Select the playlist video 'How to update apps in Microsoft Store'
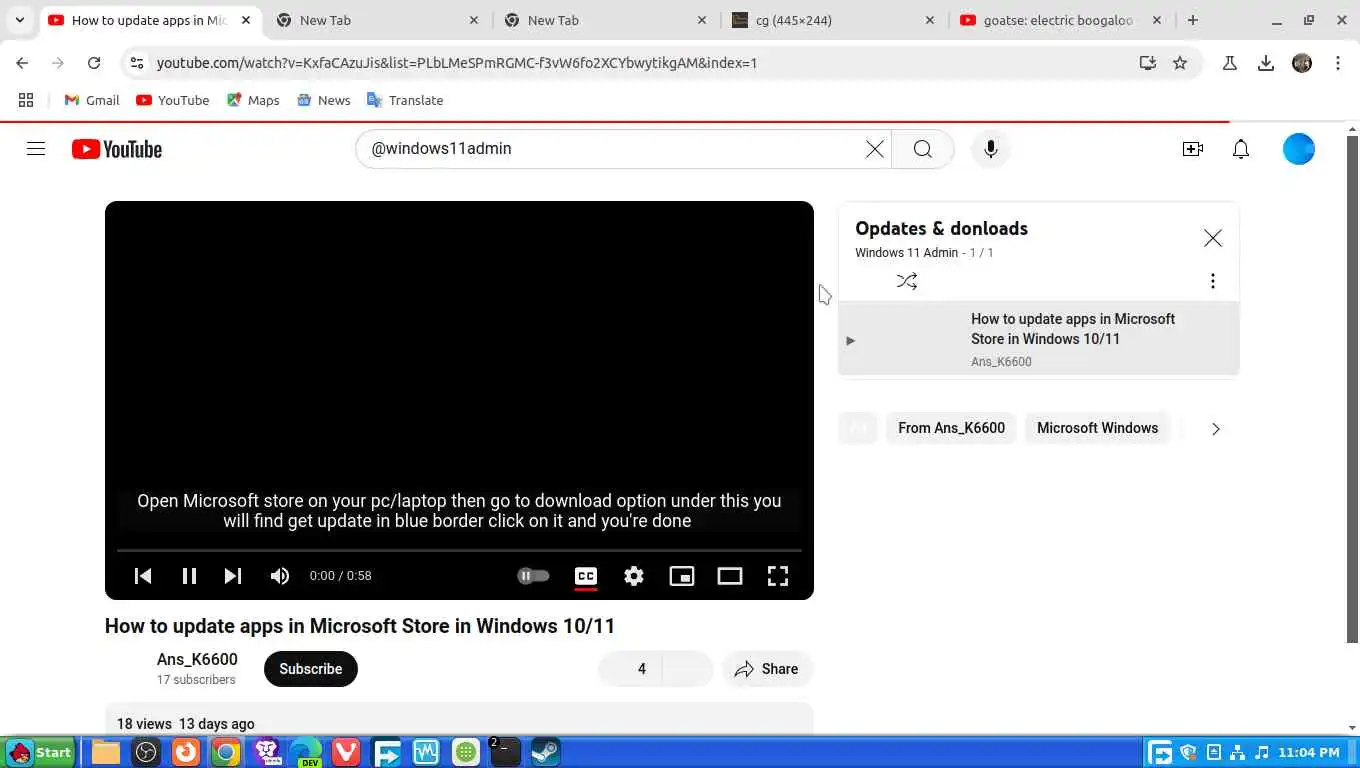Image resolution: width=1360 pixels, height=768 pixels. point(1039,339)
